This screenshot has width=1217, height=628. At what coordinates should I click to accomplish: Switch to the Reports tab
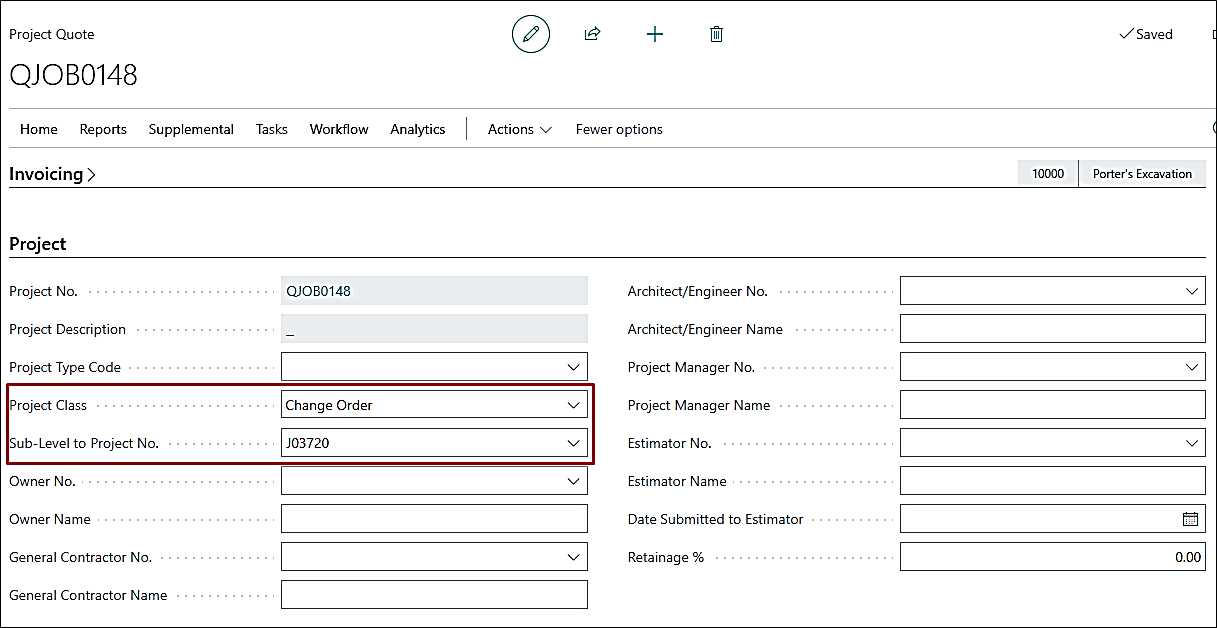pos(103,129)
